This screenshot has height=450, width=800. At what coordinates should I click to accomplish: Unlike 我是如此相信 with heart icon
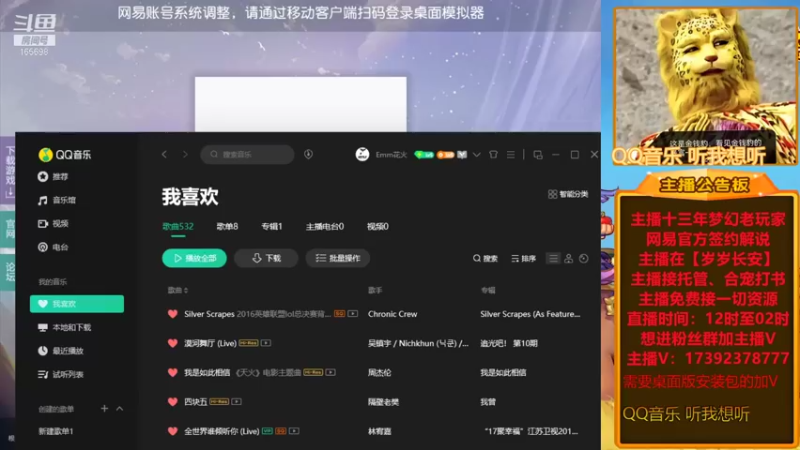[172, 372]
